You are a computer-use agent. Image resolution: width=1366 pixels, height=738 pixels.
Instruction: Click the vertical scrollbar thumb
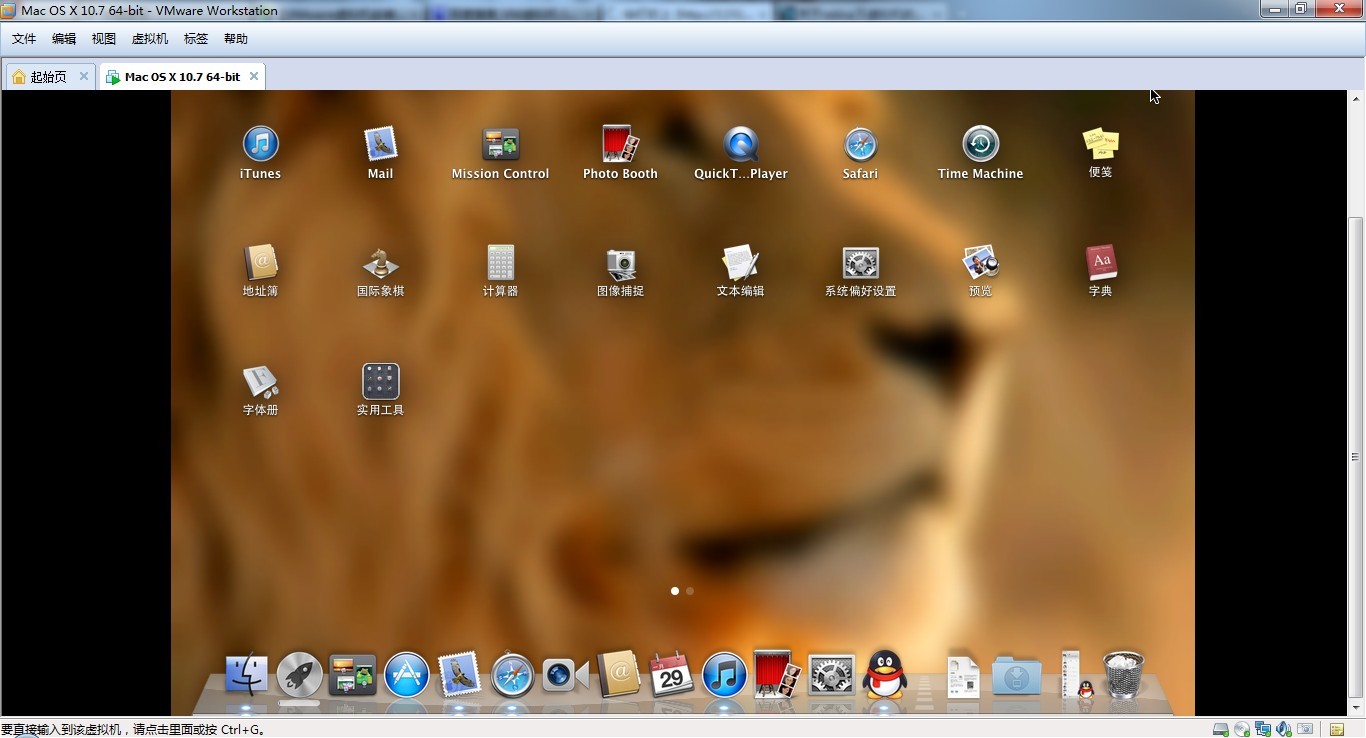coord(1356,458)
